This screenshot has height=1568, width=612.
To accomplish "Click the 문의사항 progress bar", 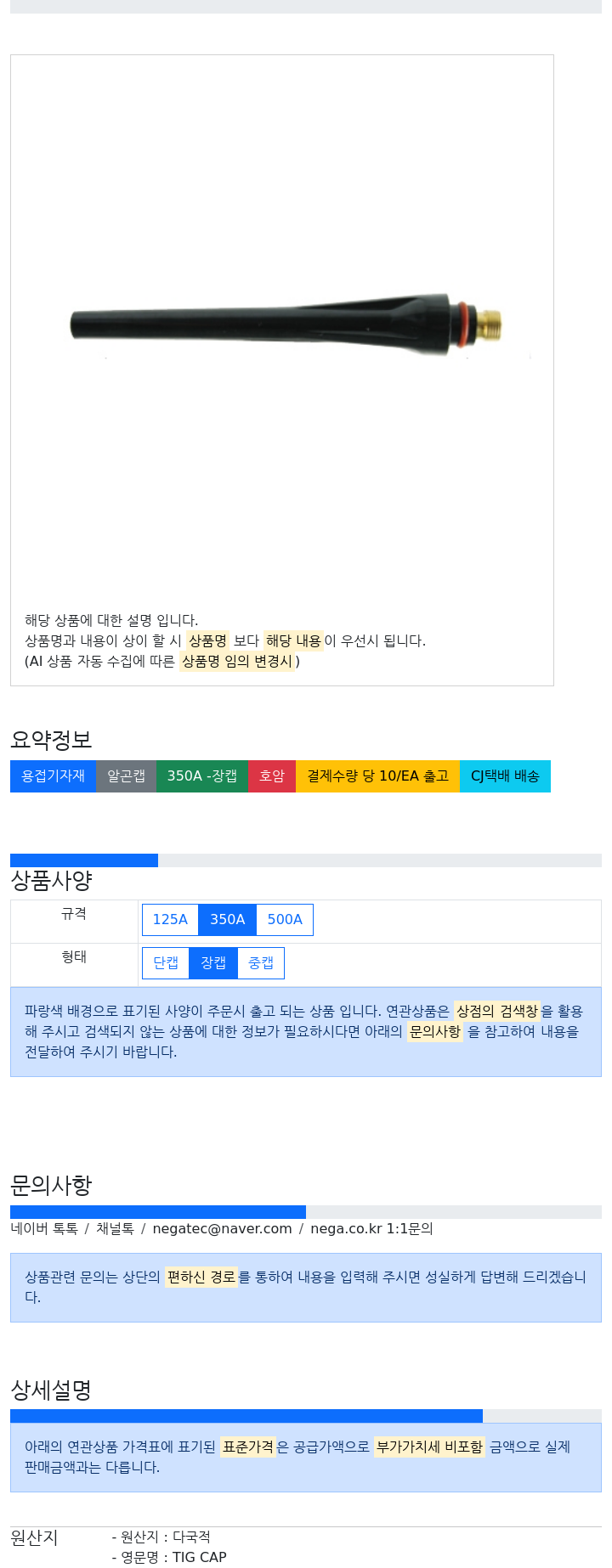I will pos(158,1212).
